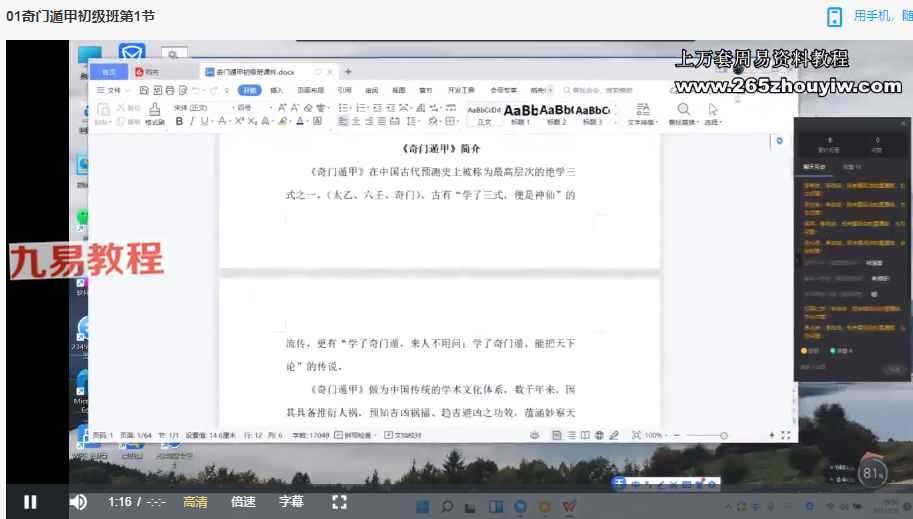The height and width of the screenshot is (519, 913).
Task: Pause the video playback
Action: click(x=30, y=502)
